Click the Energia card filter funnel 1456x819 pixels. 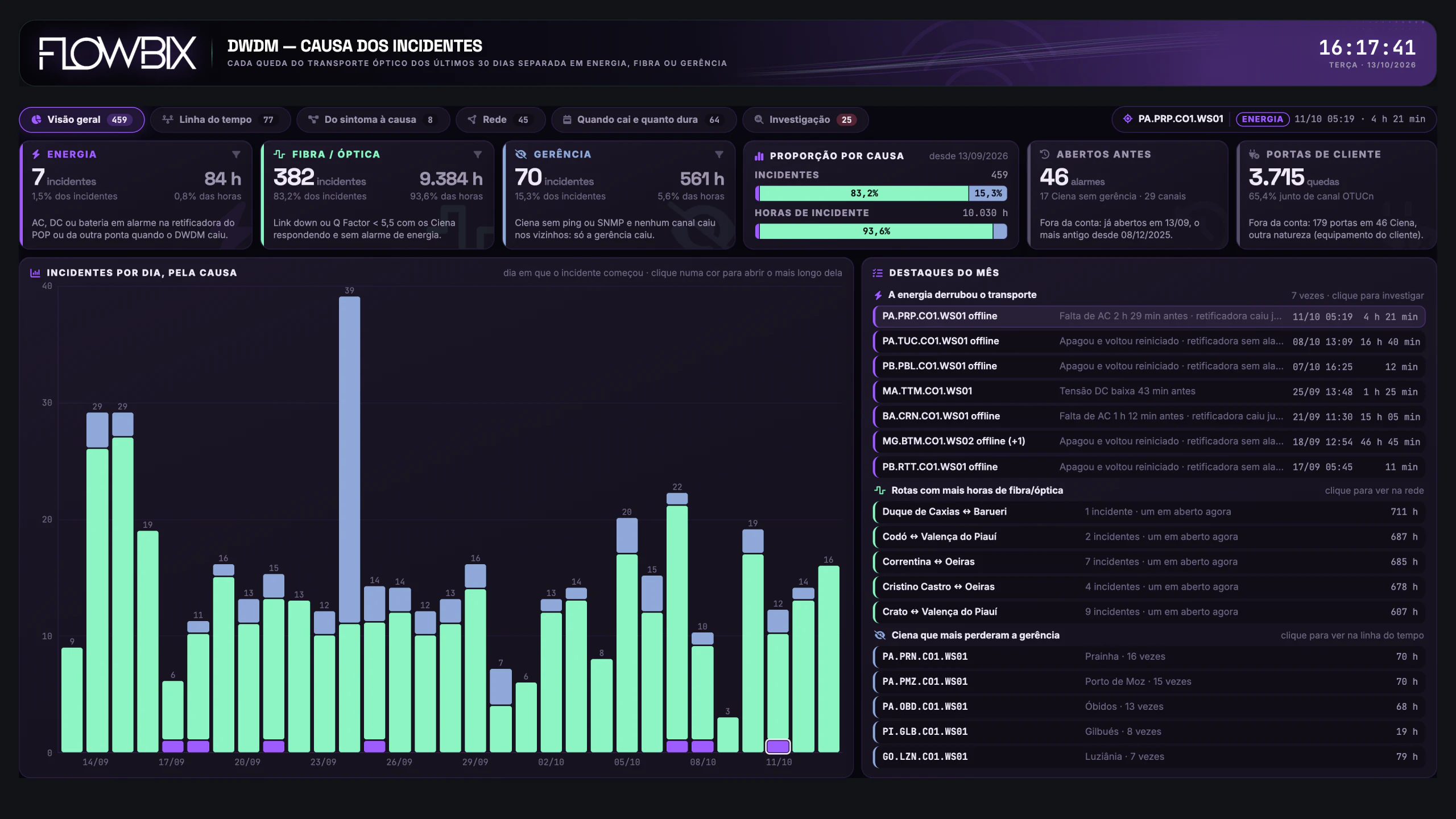(x=236, y=155)
